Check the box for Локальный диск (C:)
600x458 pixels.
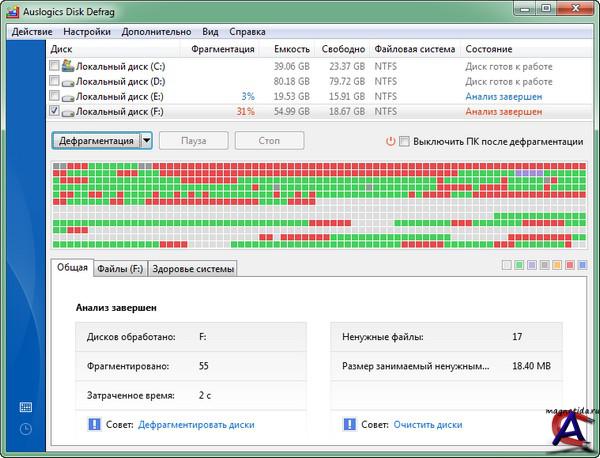[x=54, y=66]
